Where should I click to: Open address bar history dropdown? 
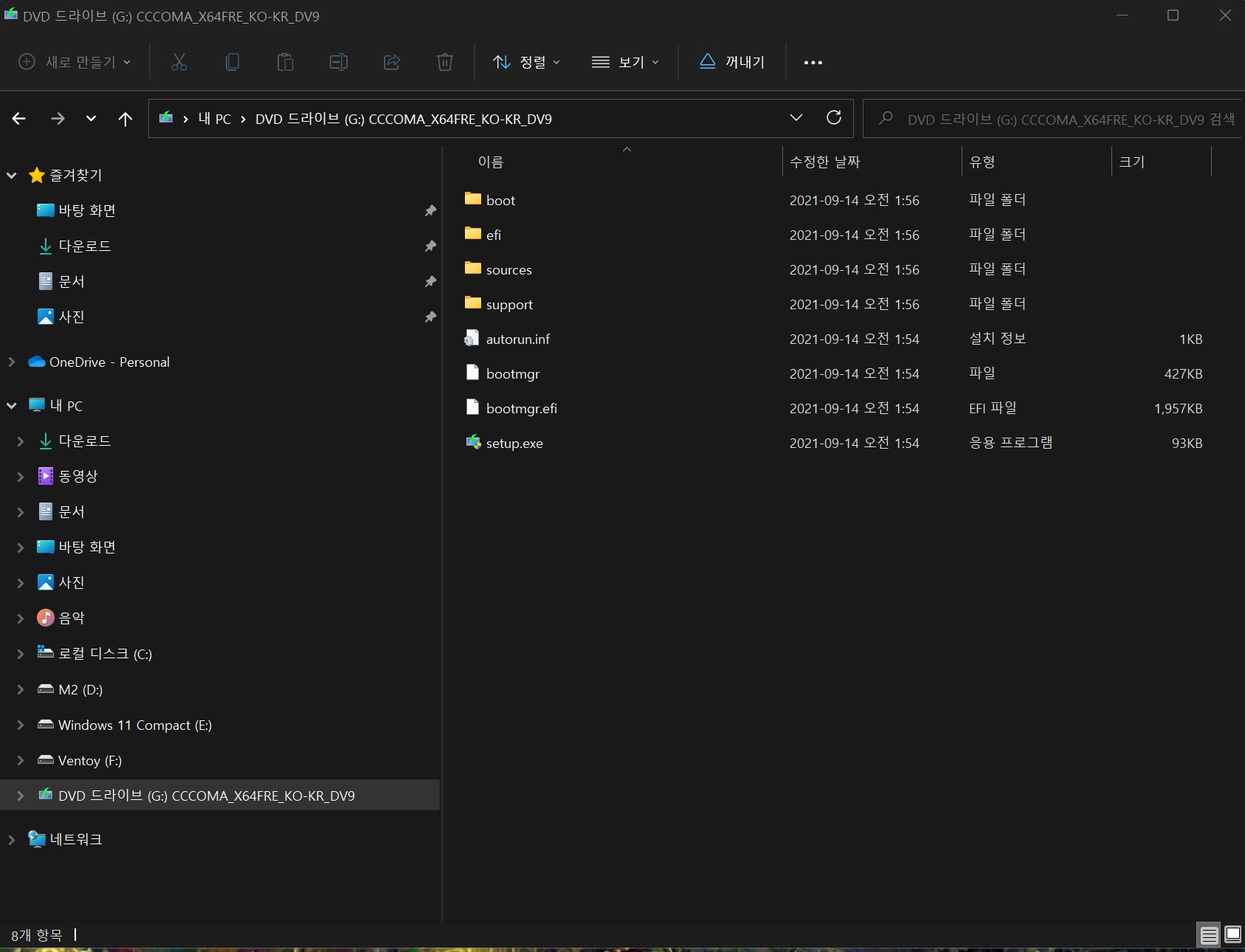(796, 117)
